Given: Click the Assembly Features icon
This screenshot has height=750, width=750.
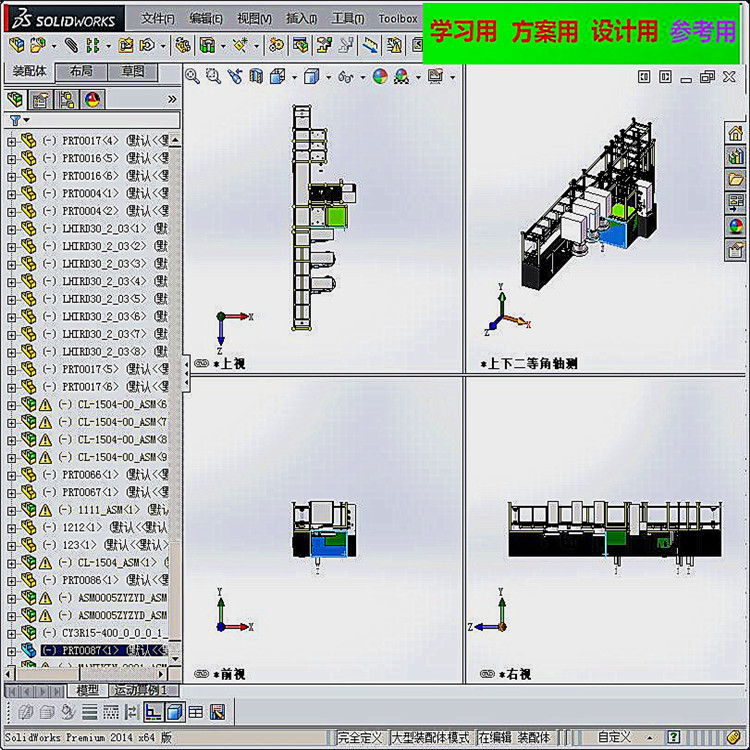Looking at the screenshot, I should coord(207,45).
